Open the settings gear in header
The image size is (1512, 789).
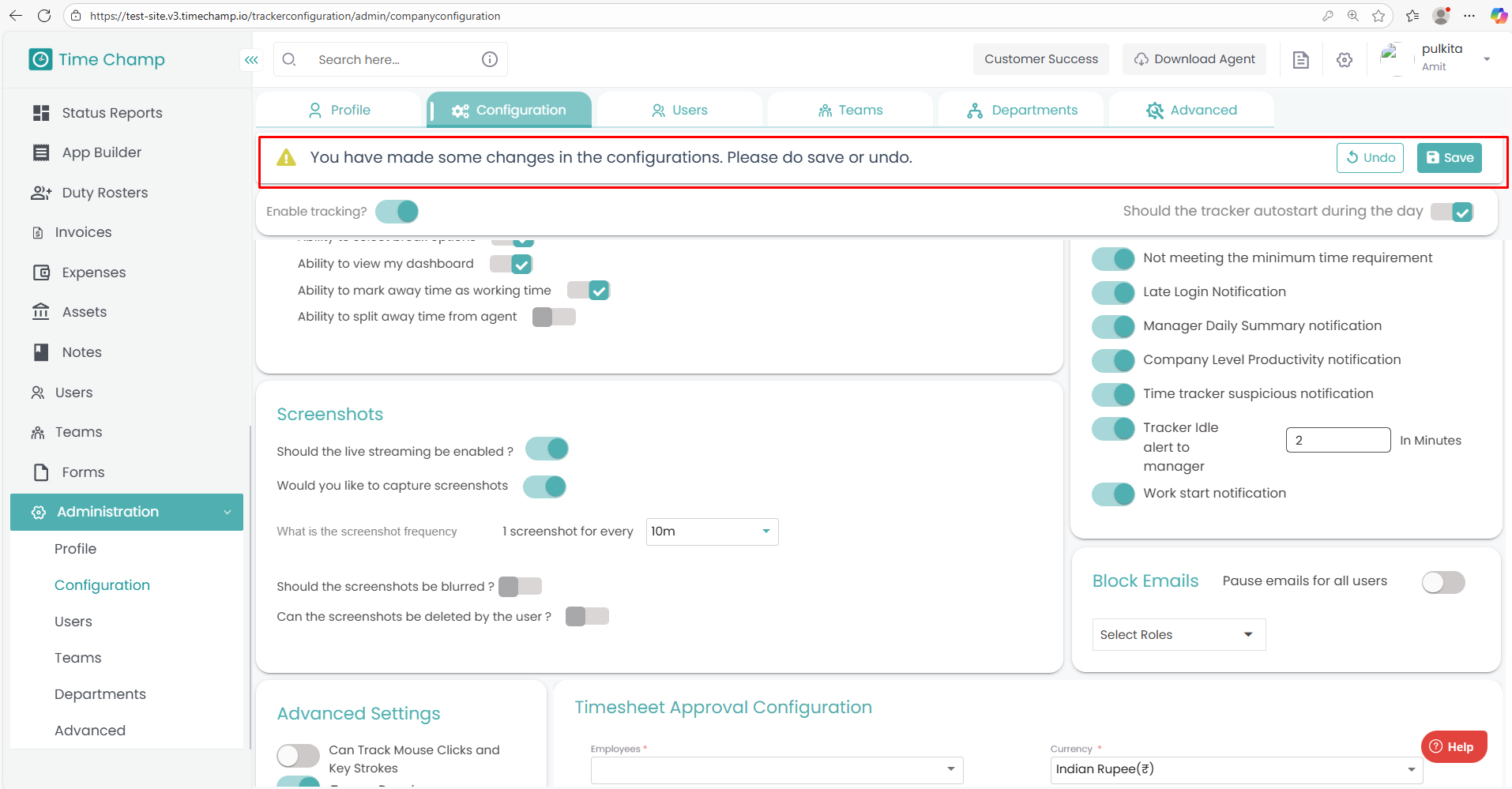pos(1345,60)
